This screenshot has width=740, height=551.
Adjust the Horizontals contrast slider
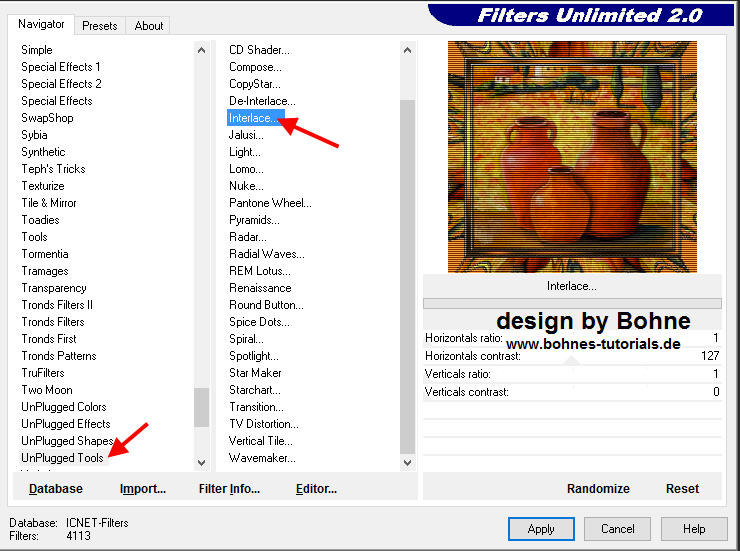pyautogui.click(x=572, y=356)
